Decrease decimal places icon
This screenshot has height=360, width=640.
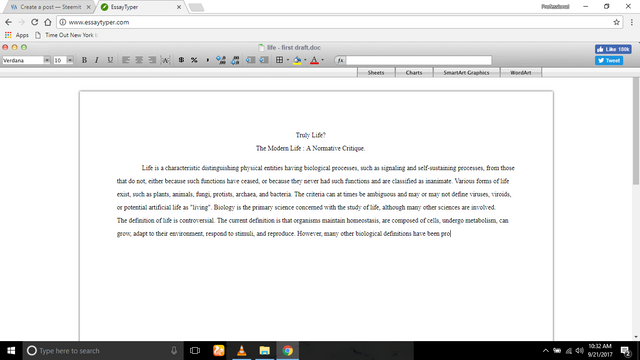click(235, 60)
